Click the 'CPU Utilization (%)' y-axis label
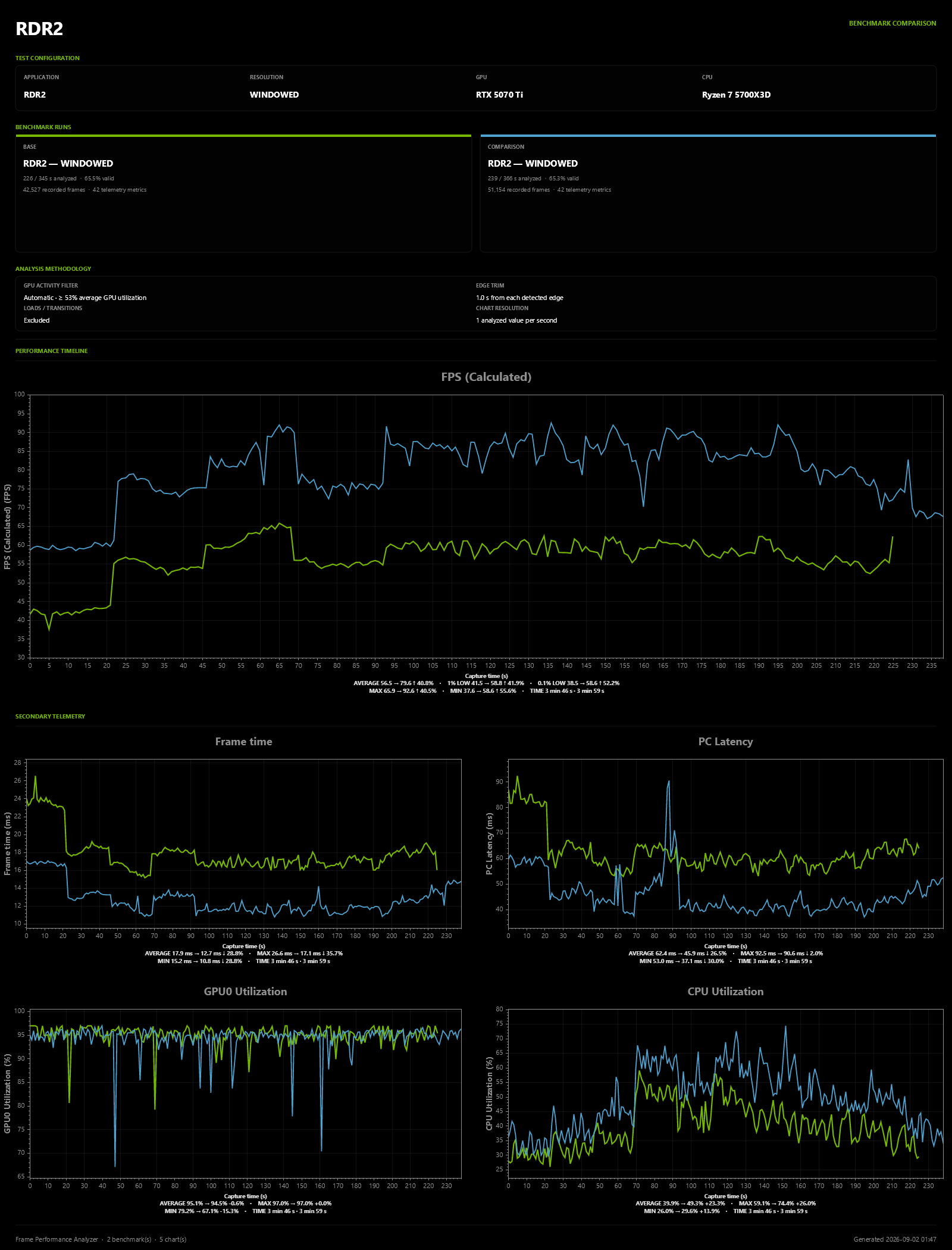This screenshot has height=1250, width=952. (x=489, y=1093)
